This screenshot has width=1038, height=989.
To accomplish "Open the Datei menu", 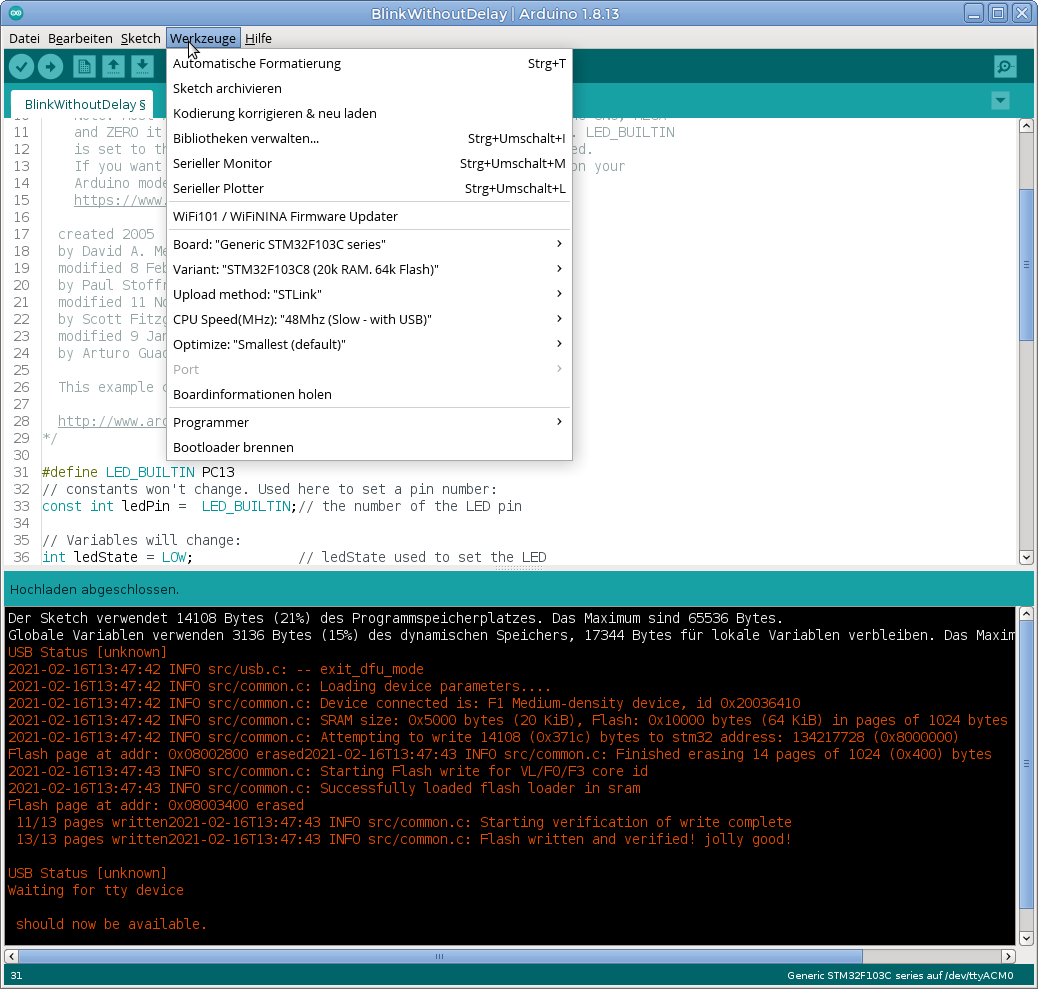I will [24, 38].
